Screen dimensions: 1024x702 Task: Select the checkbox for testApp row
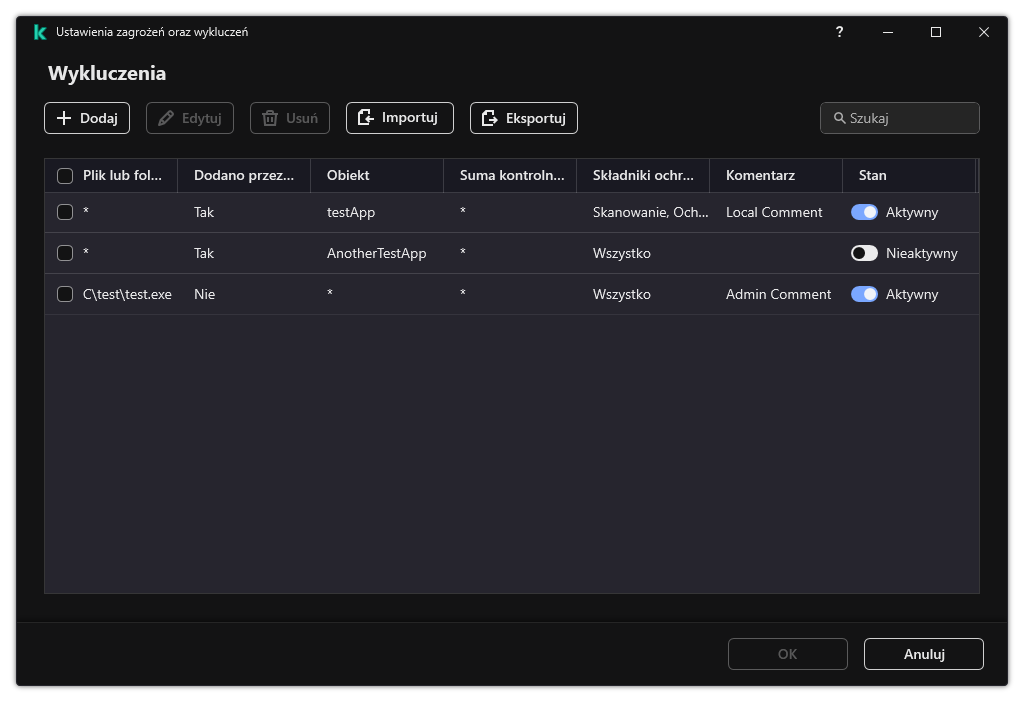(65, 212)
